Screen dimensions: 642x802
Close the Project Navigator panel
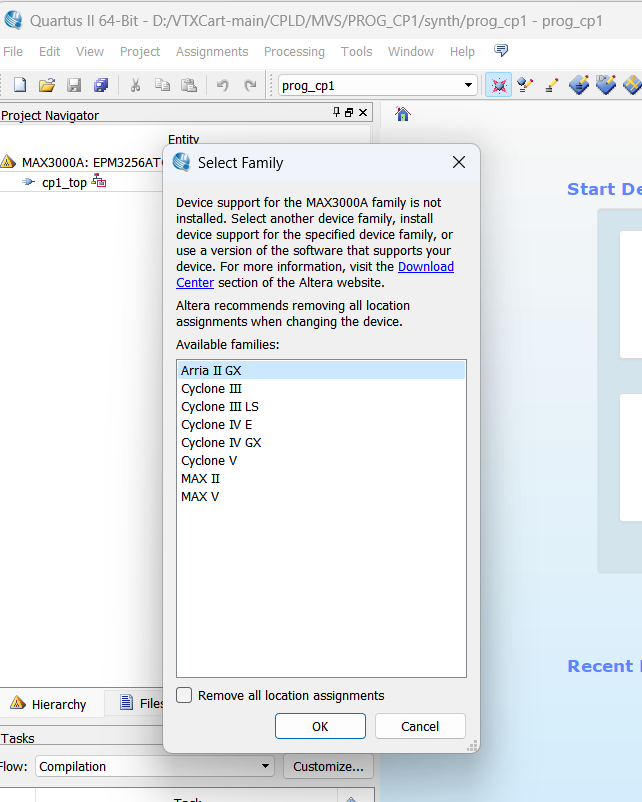(x=363, y=113)
